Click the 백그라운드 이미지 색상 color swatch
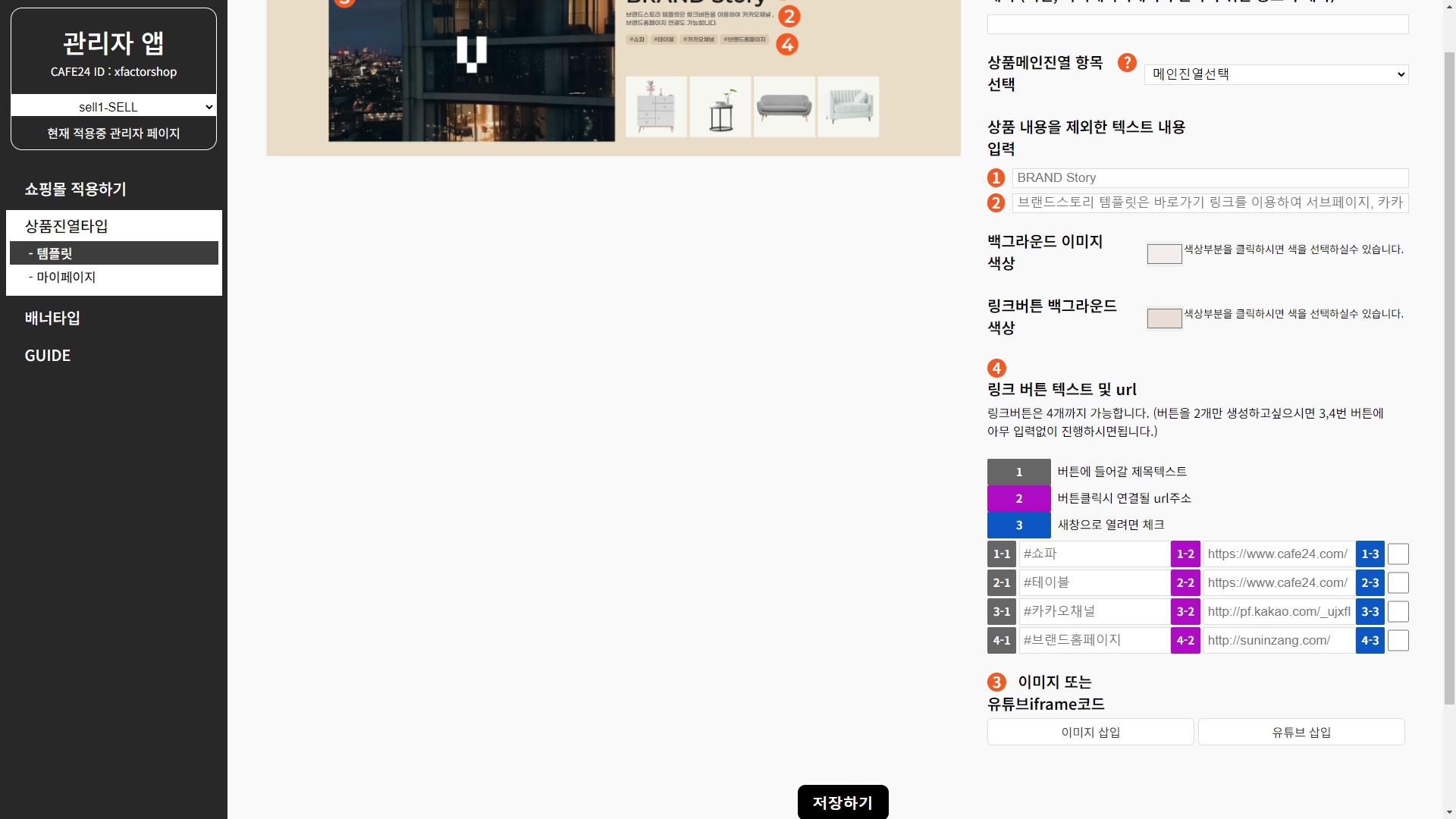The image size is (1456, 819). pyautogui.click(x=1164, y=254)
